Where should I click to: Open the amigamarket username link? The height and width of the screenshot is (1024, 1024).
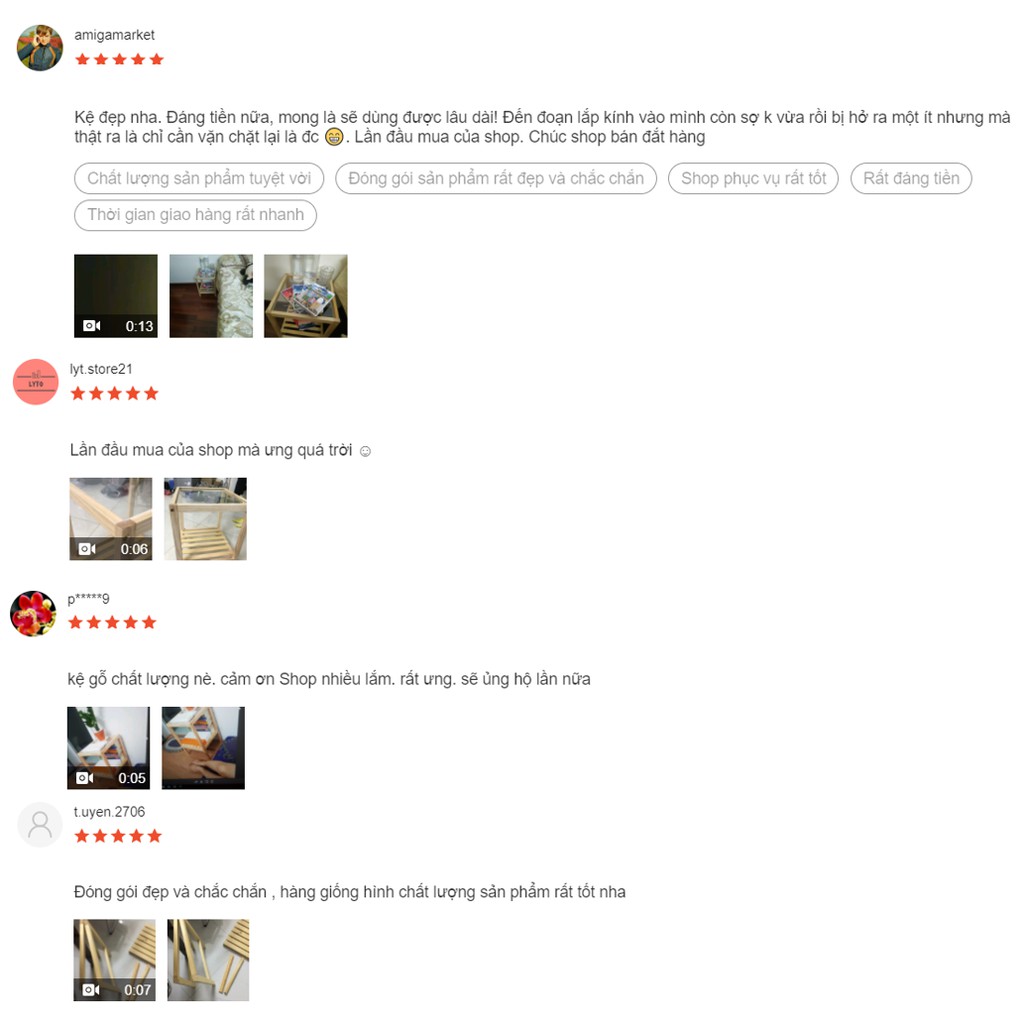114,35
